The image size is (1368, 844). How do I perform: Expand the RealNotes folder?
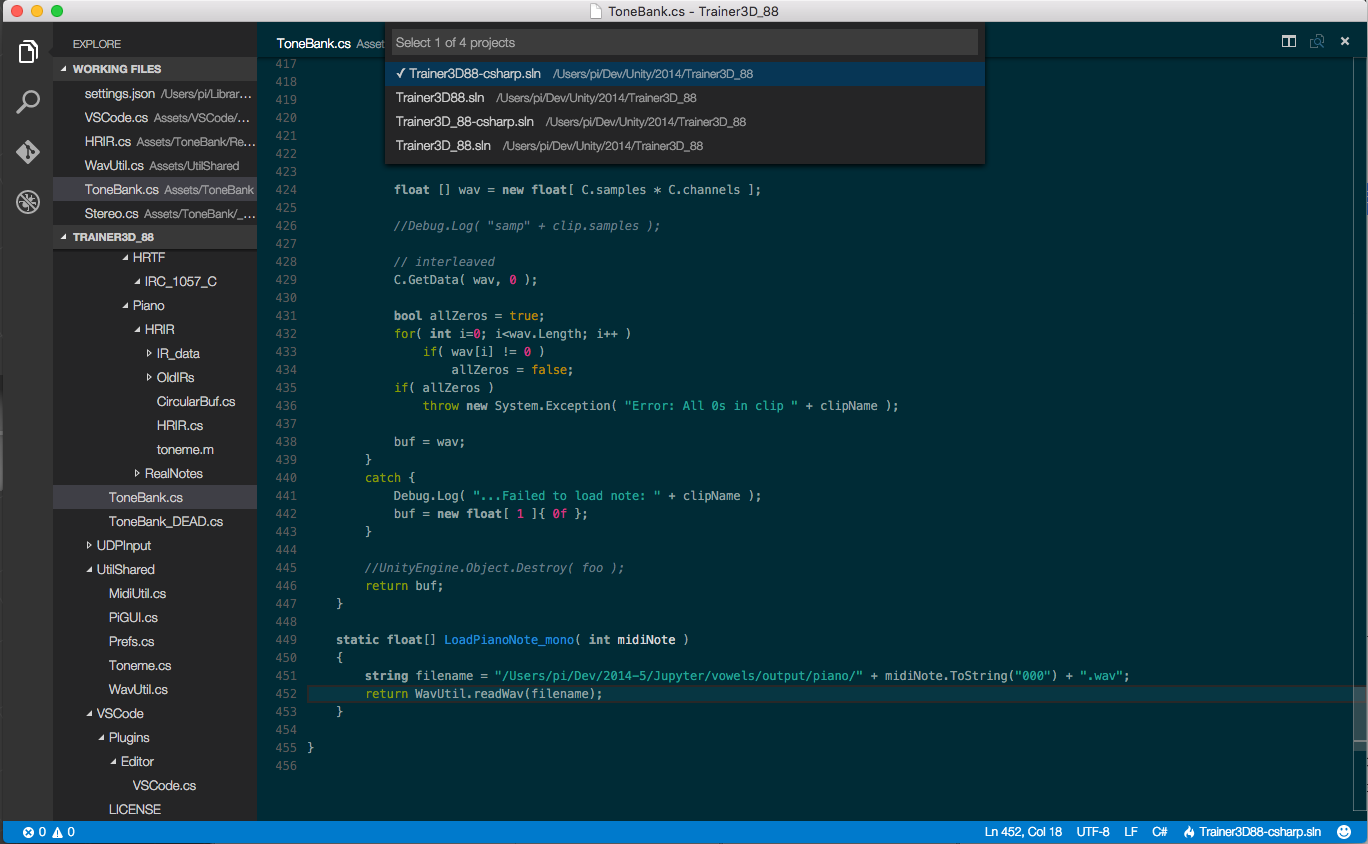(137, 474)
